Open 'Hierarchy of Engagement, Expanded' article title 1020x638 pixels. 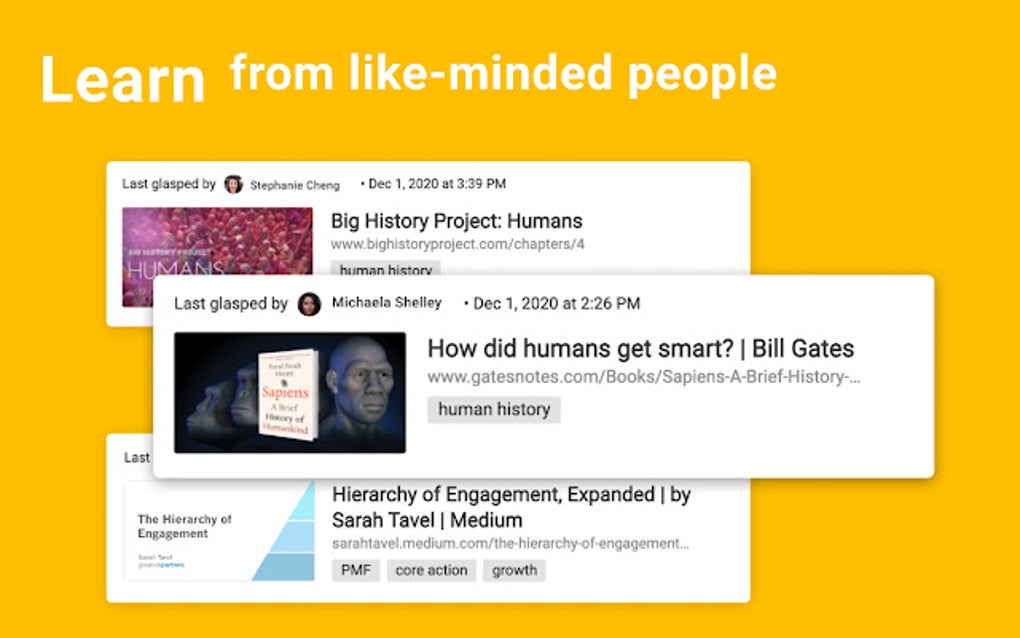pyautogui.click(x=511, y=507)
